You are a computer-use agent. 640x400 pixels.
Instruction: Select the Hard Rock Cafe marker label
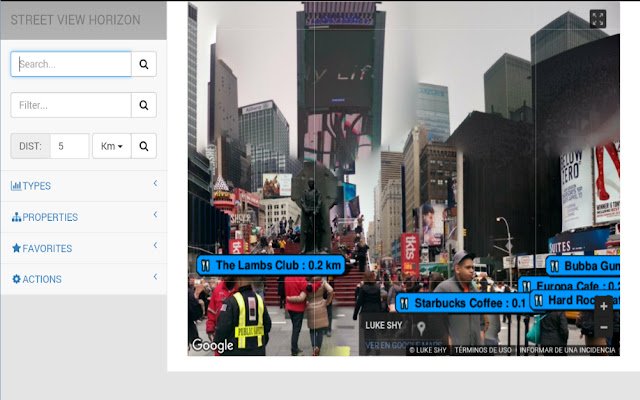pos(575,301)
